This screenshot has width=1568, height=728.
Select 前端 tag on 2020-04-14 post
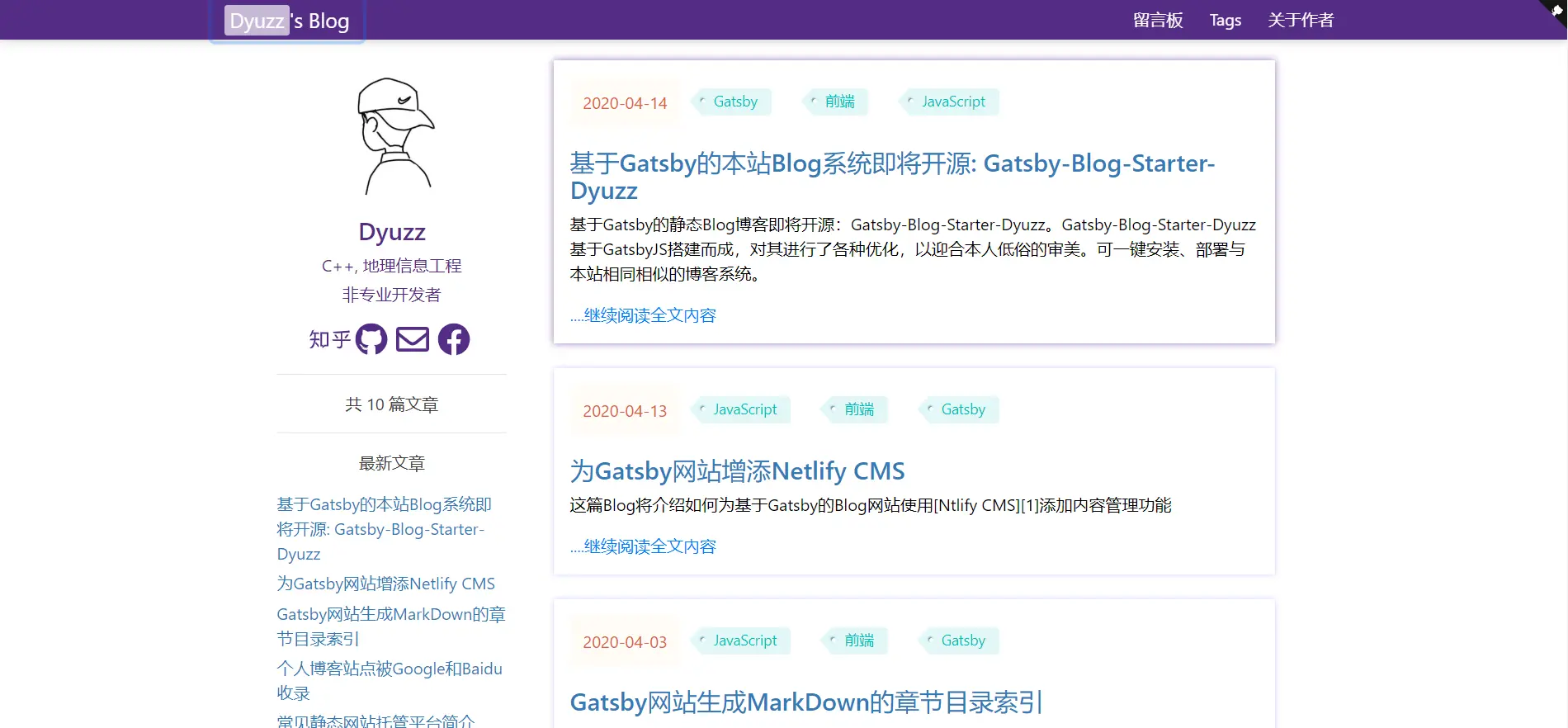835,102
